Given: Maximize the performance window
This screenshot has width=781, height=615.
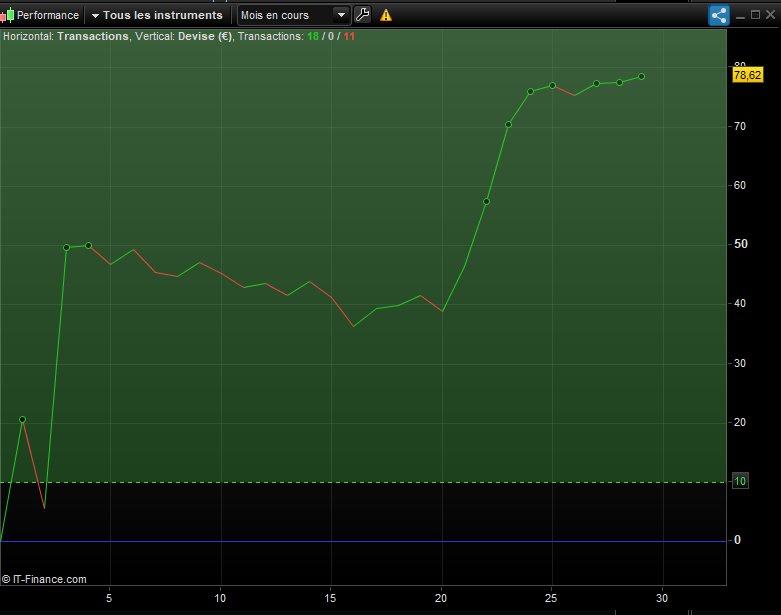Looking at the screenshot, I should (755, 15).
